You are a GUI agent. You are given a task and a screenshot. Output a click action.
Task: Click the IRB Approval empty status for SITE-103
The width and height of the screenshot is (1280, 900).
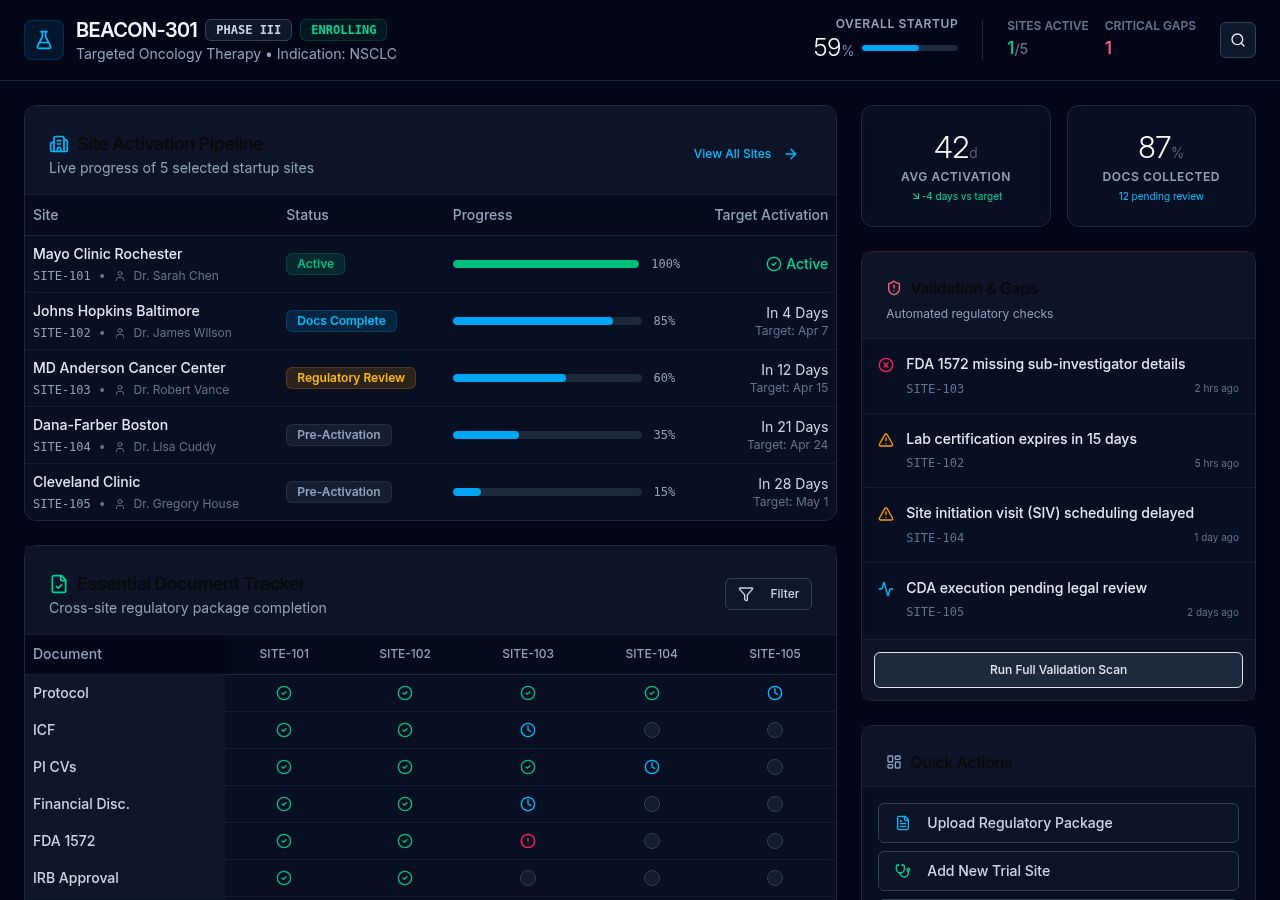tap(528, 878)
